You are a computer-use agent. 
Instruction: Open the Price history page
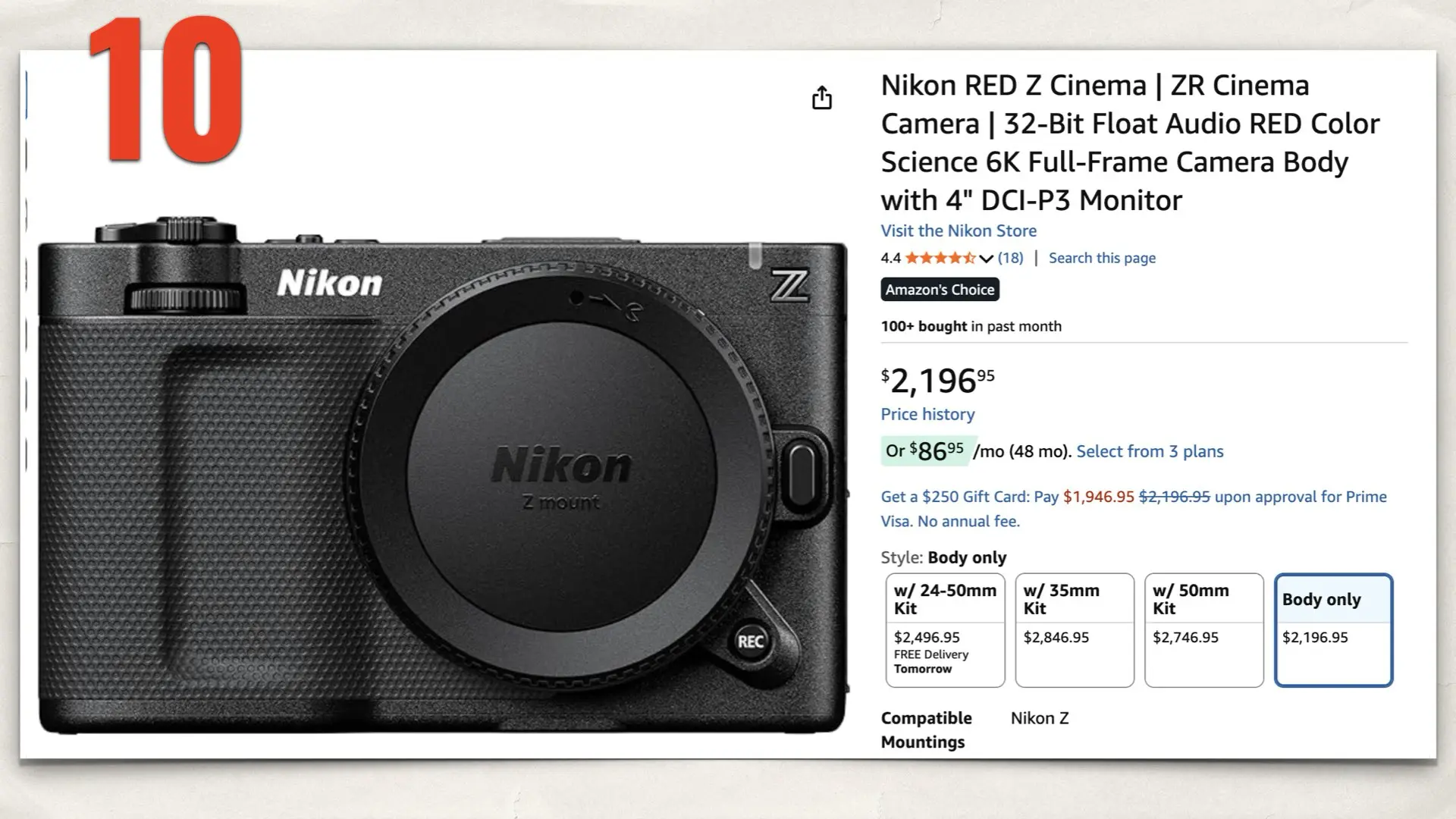pos(927,414)
